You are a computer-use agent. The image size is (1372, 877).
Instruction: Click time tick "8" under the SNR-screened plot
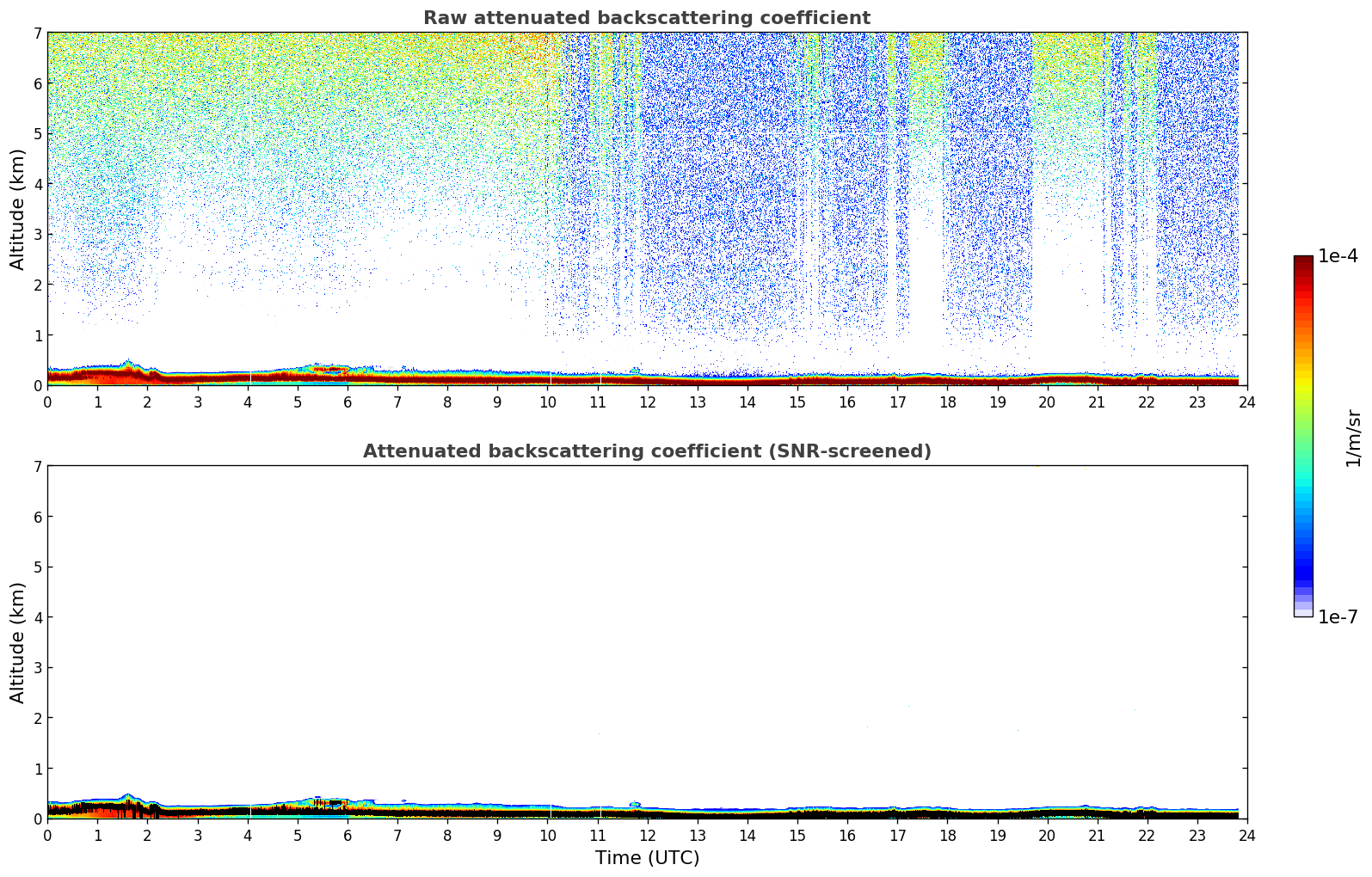[x=447, y=836]
